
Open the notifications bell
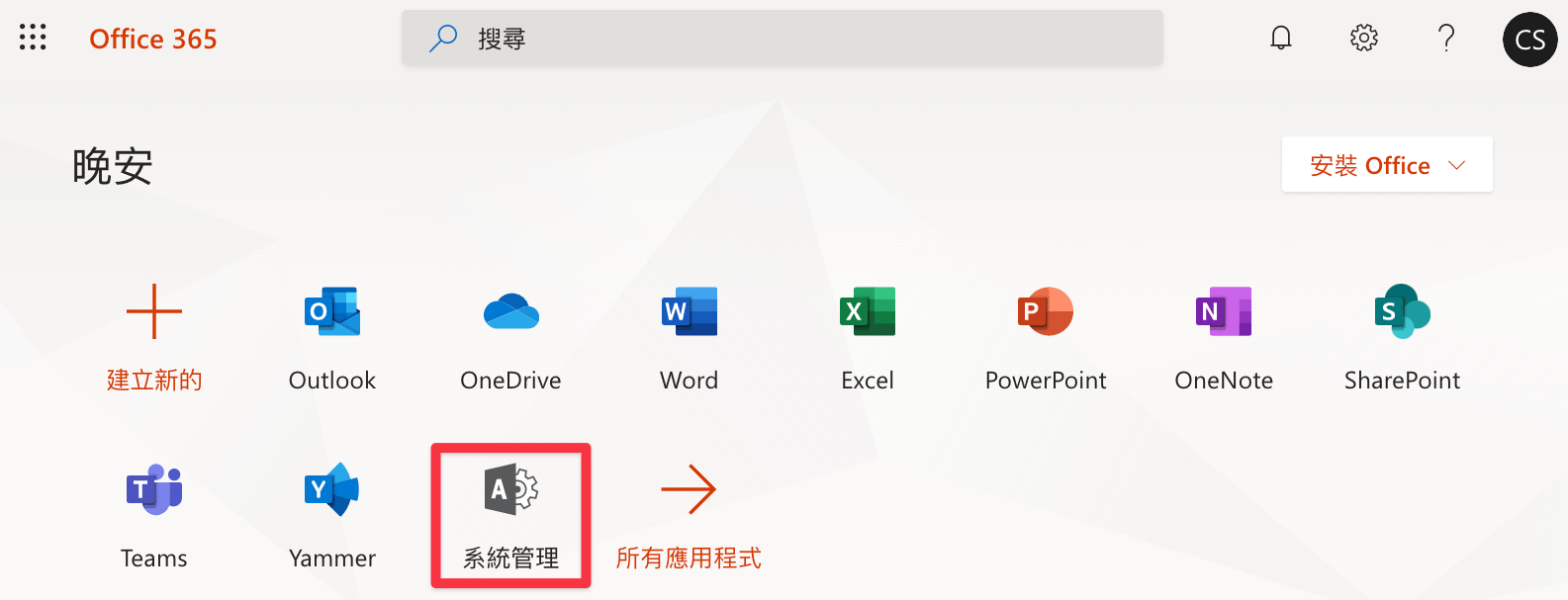[1281, 38]
